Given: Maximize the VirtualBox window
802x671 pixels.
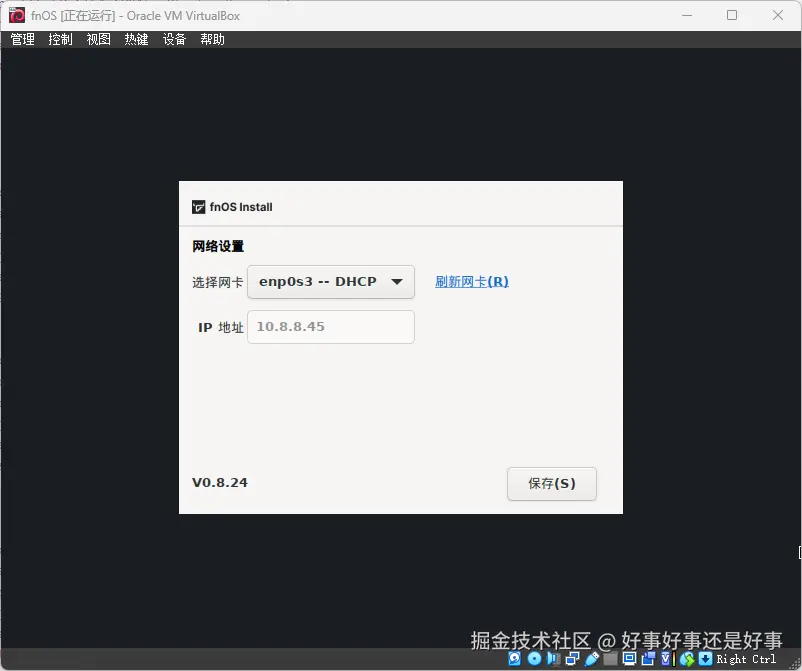Looking at the screenshot, I should pyautogui.click(x=732, y=15).
